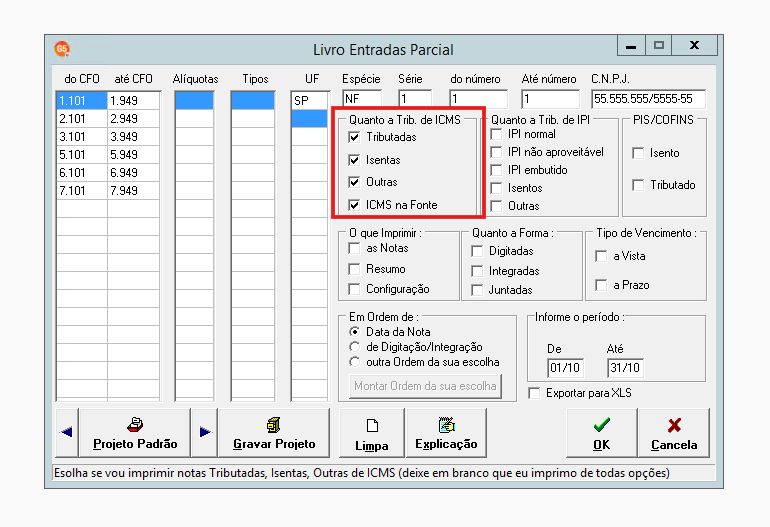Load the Projeto Padrão settings
Image resolution: width=770 pixels, height=527 pixels.
coord(135,432)
